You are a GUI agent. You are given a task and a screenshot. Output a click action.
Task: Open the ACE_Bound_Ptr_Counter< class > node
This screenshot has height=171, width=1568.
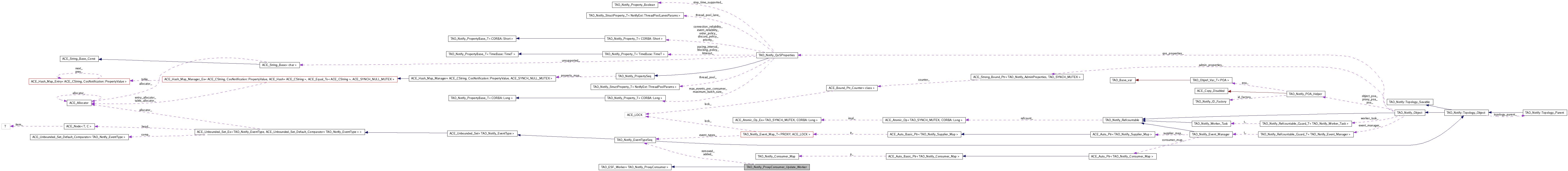(851, 88)
